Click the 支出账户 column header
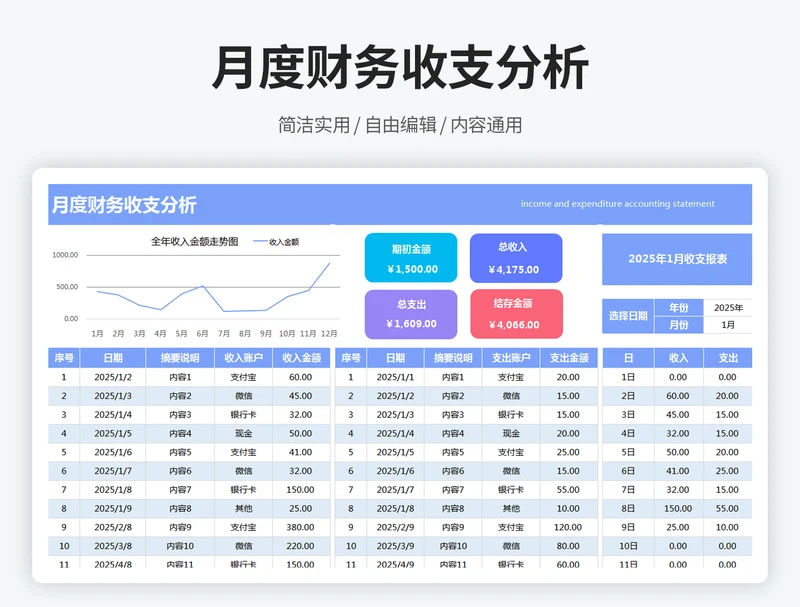Viewport: 800px width, 607px height. coord(511,358)
